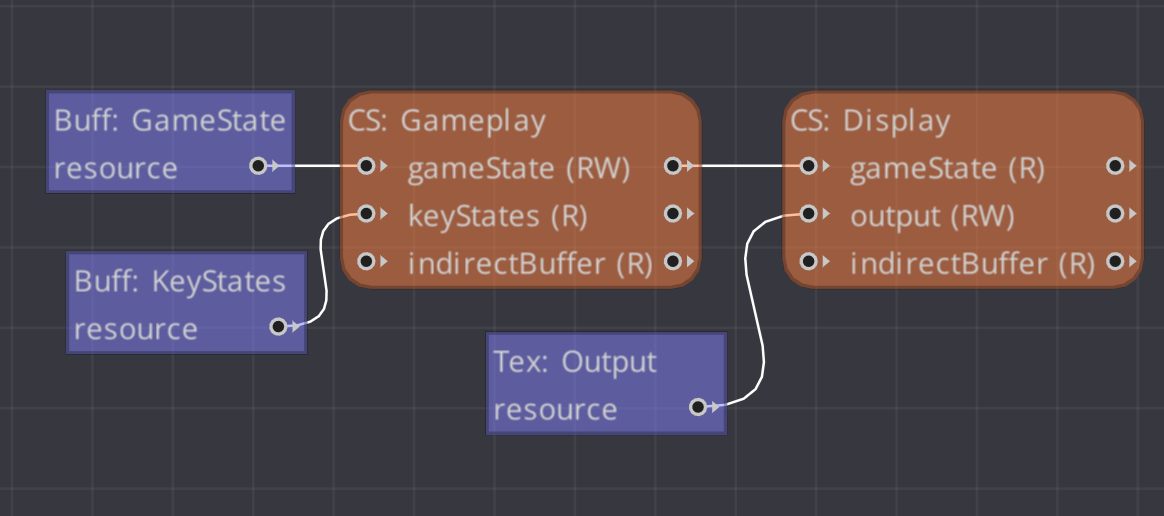This screenshot has height=516, width=1164.
Task: Click Display indirectBuffer (R) output pin
Action: pyautogui.click(x=1114, y=261)
